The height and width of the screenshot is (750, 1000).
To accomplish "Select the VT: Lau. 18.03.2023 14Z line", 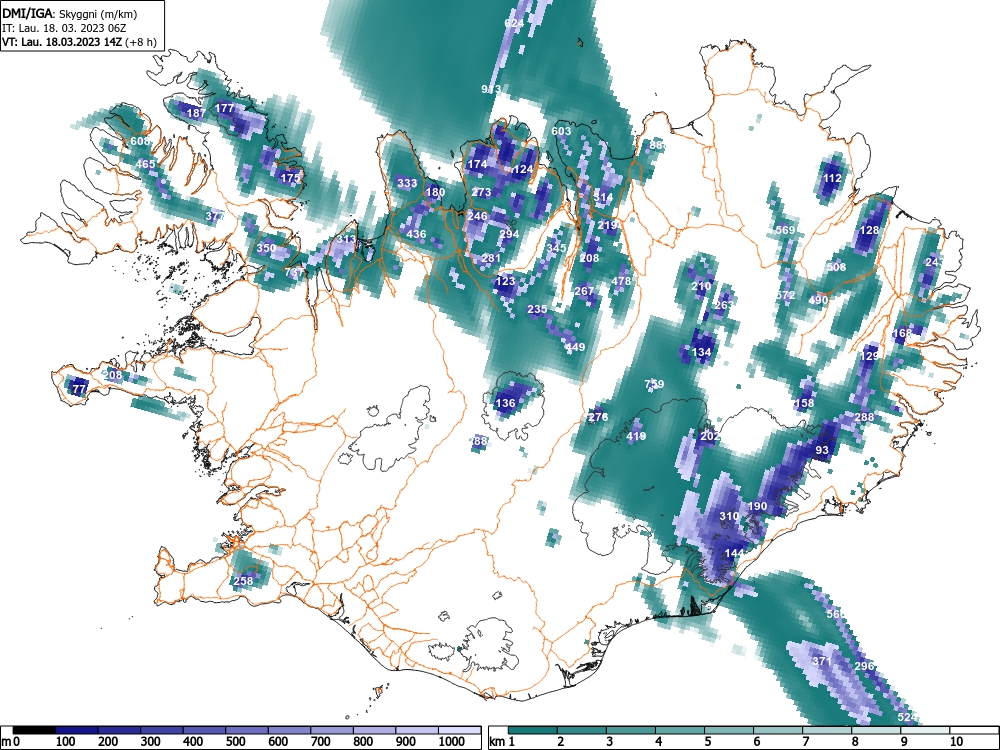I will (x=78, y=42).
